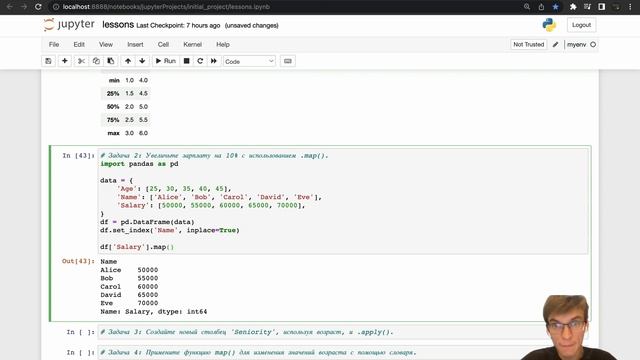
Task: Toggle the bookmark star icon
Action: point(555,7)
